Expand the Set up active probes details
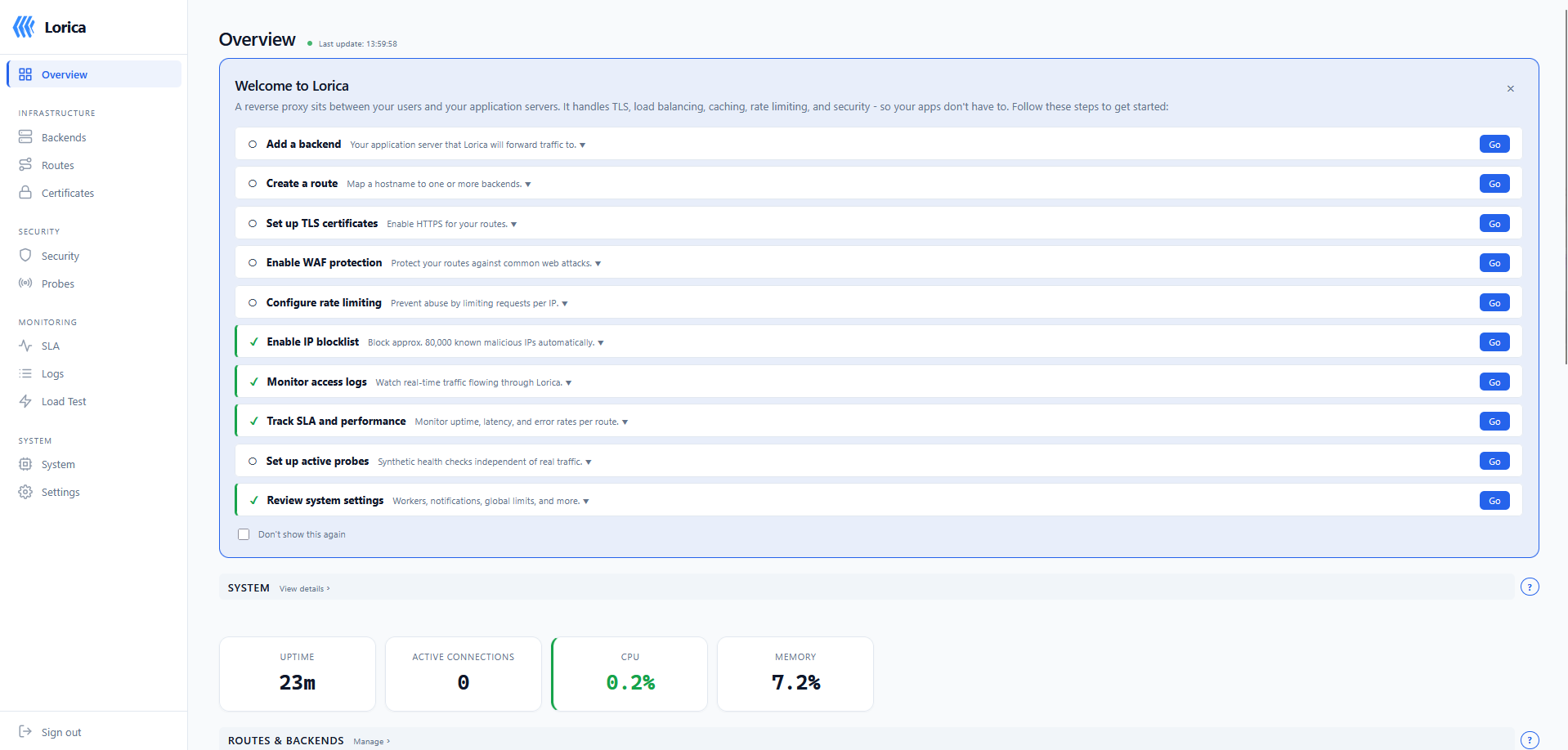 (589, 462)
